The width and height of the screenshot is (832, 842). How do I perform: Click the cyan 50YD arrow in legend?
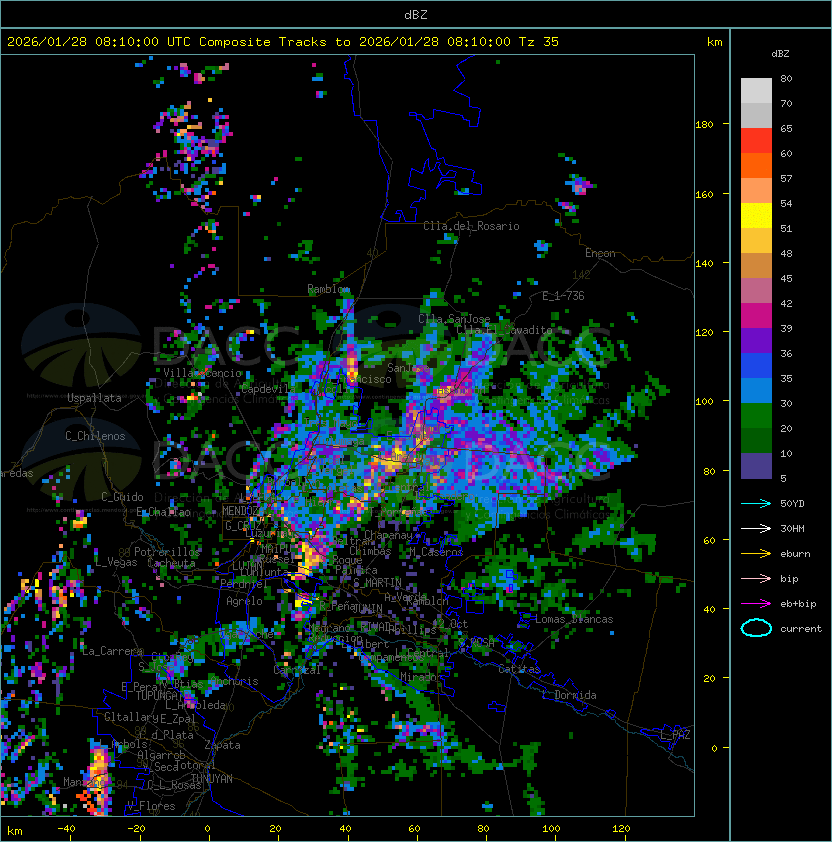pos(756,503)
